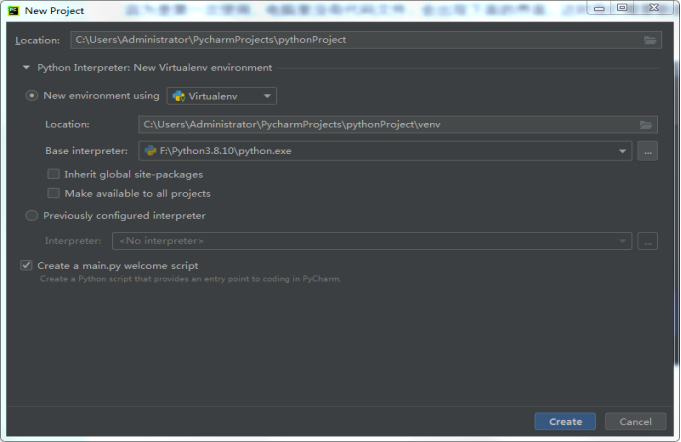
Task: Click the Cancel button
Action: (x=635, y=422)
